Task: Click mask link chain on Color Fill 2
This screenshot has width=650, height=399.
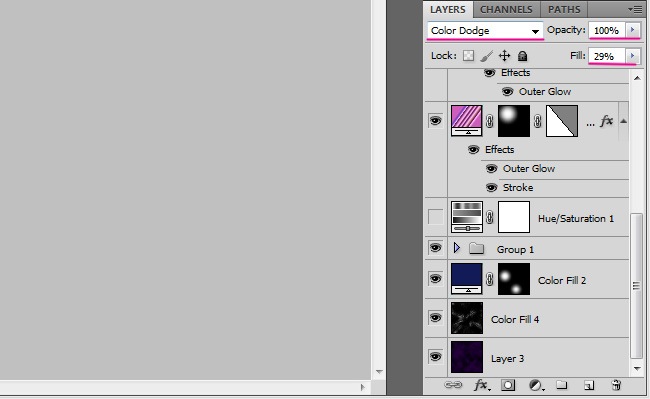Action: click(490, 279)
